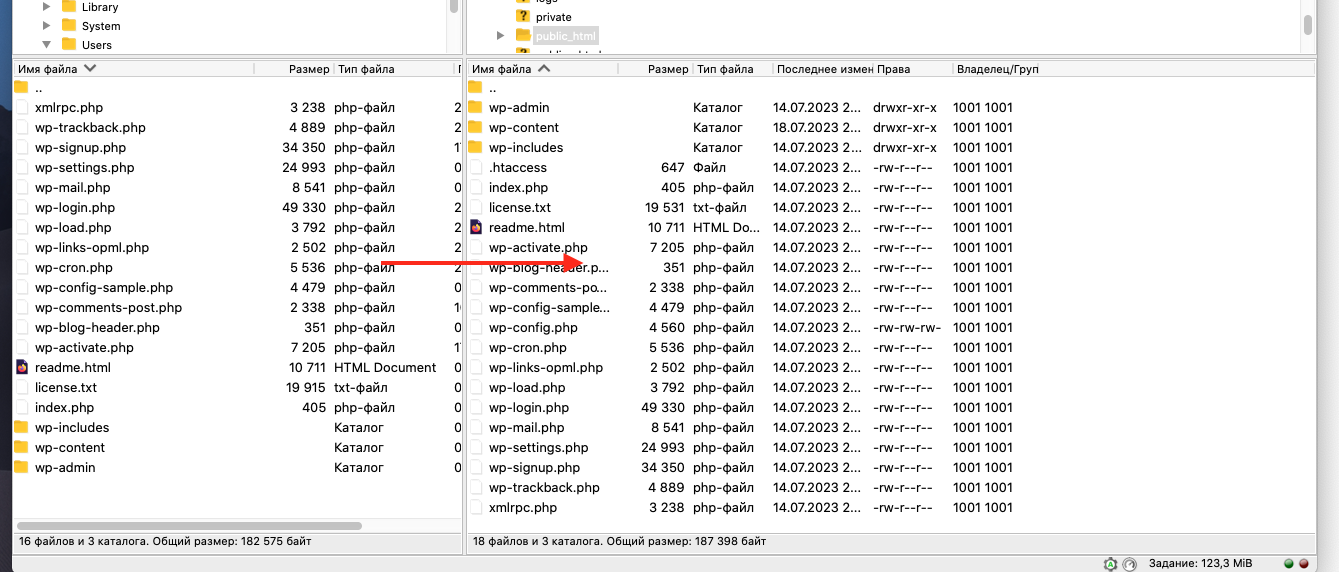This screenshot has width=1339, height=572.
Task: Collapse the Users folder in local tree
Action: (x=46, y=45)
